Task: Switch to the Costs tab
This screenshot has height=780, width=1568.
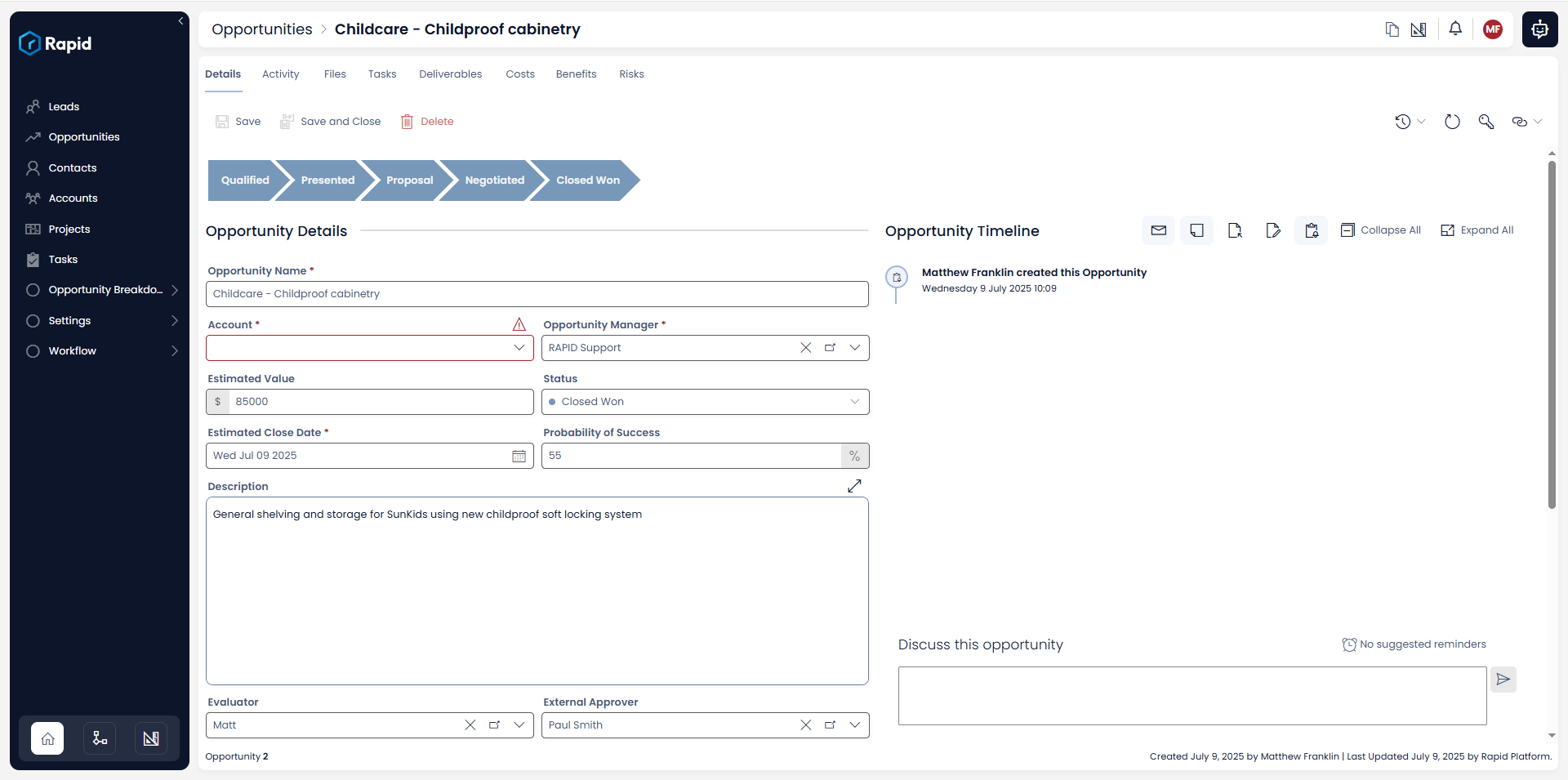Action: pos(520,74)
